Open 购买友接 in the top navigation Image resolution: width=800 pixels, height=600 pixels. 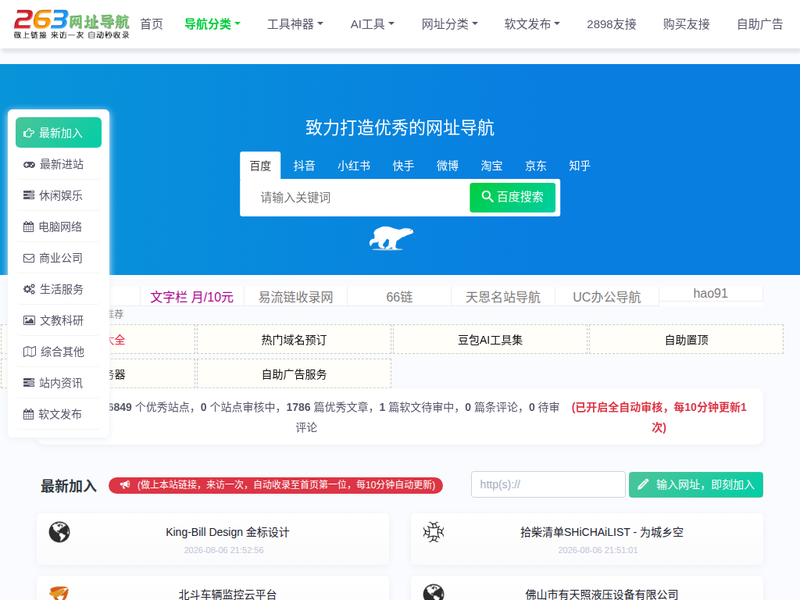686,24
